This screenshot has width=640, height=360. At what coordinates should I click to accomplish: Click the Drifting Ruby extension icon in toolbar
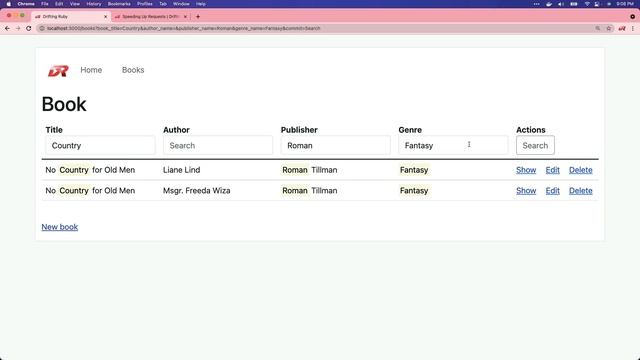622,28
